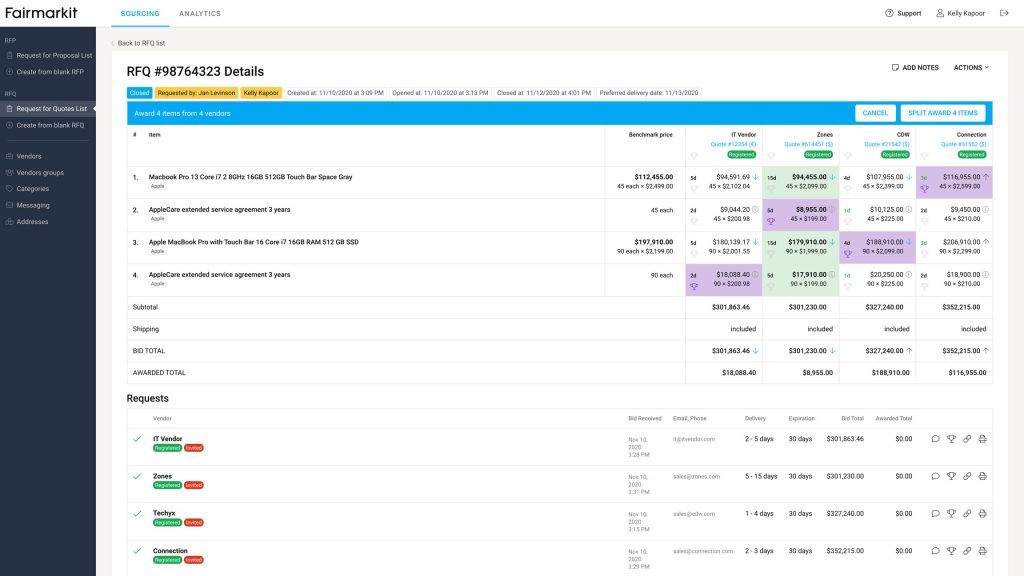Open message icon for IT Vendor request
This screenshot has height=576, width=1024.
[935, 439]
